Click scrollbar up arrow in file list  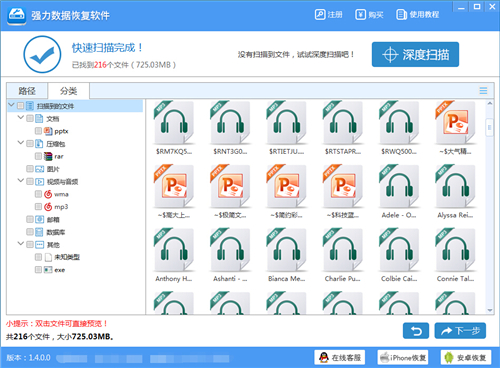490,103
